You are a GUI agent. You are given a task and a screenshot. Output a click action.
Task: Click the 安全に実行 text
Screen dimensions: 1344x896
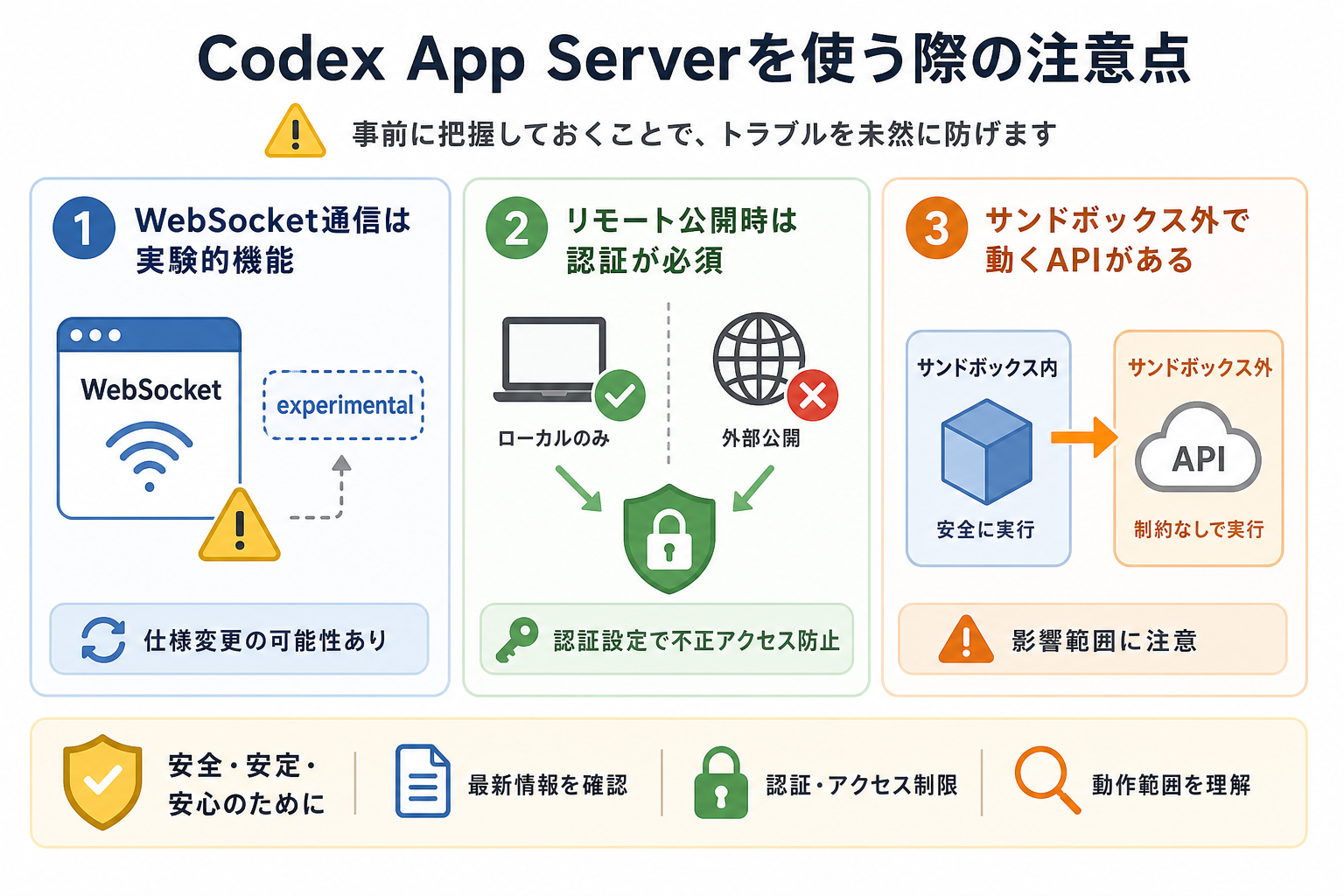tap(986, 529)
